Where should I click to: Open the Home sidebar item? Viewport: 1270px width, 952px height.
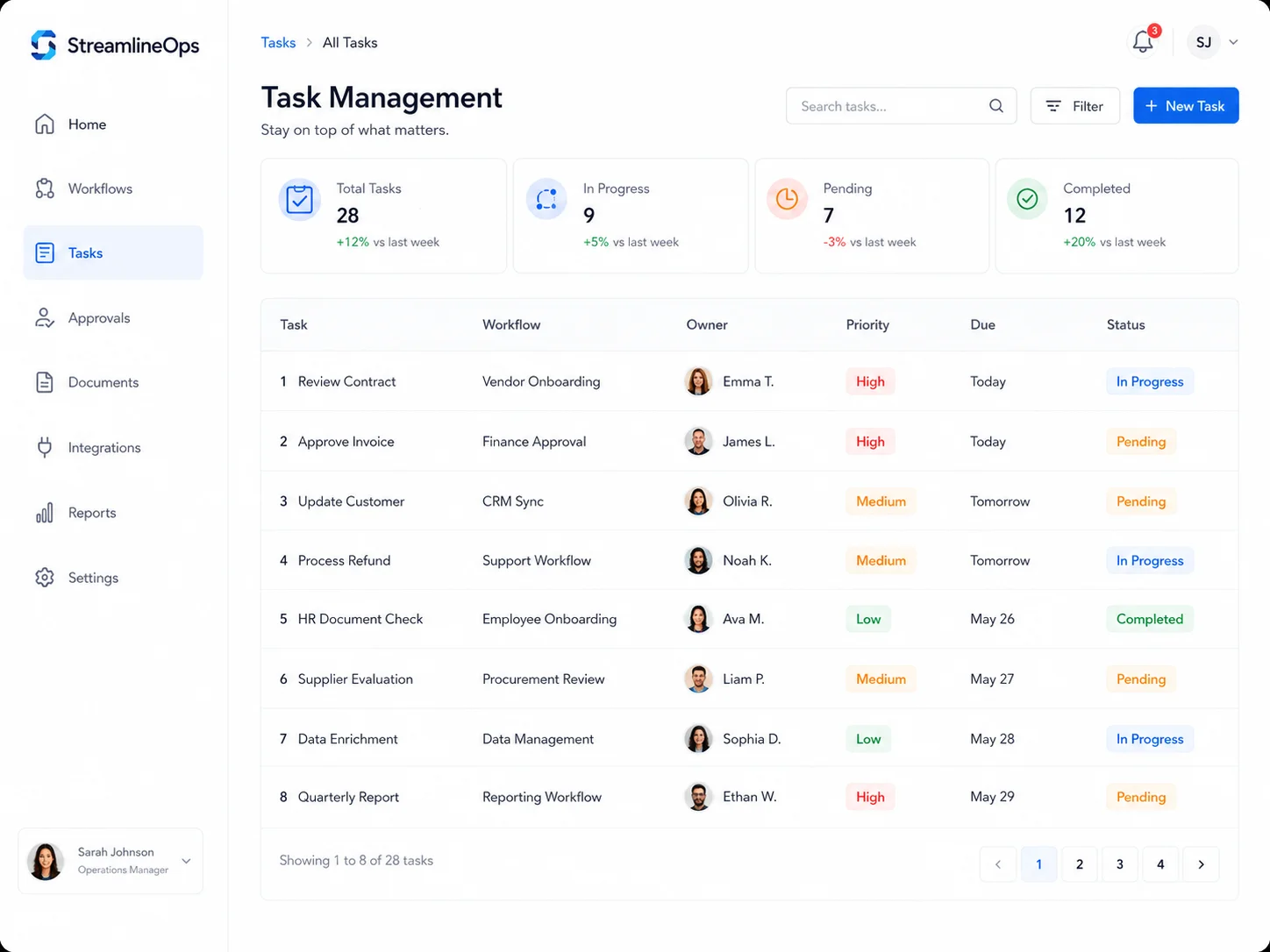point(112,124)
